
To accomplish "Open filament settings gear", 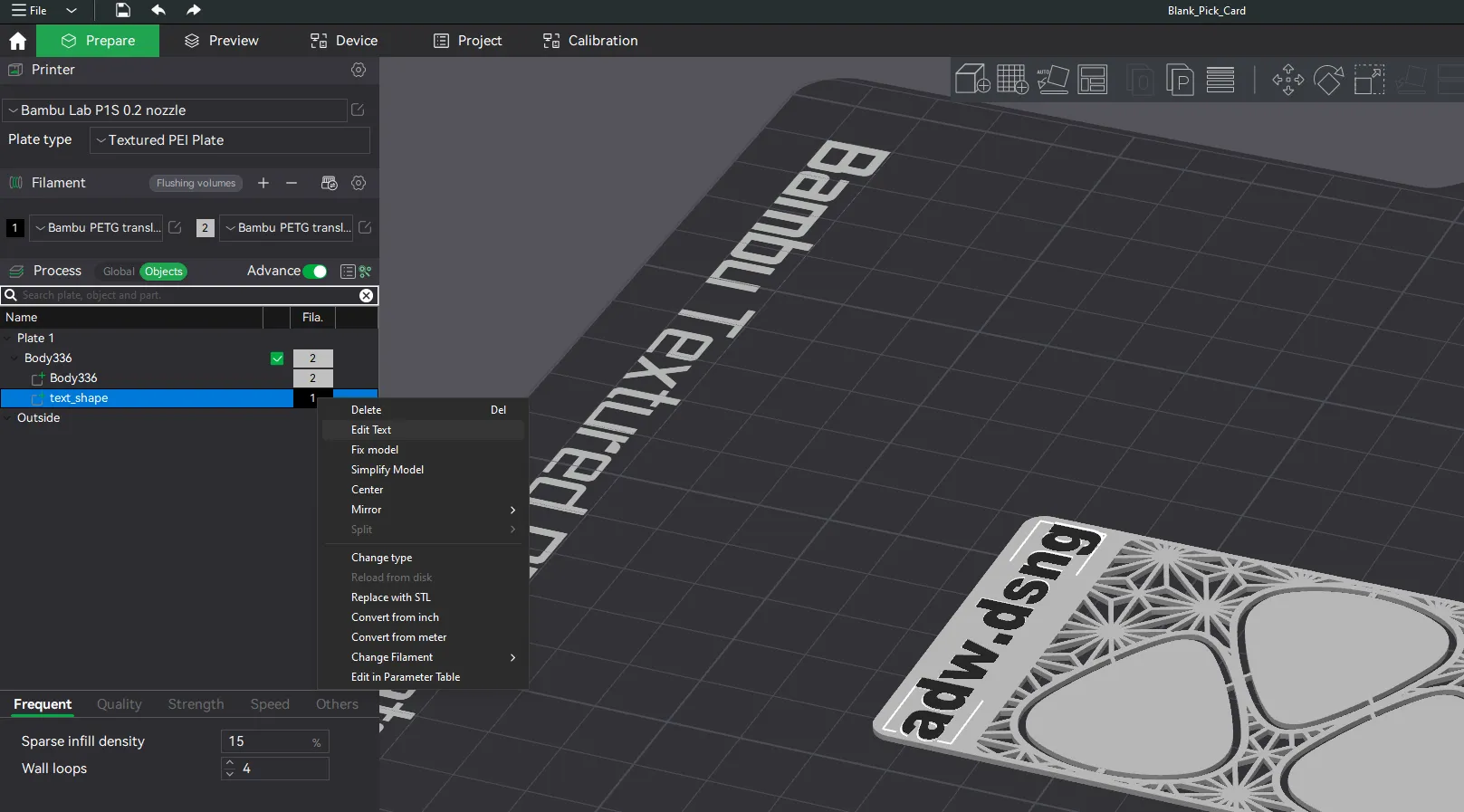I will (359, 183).
